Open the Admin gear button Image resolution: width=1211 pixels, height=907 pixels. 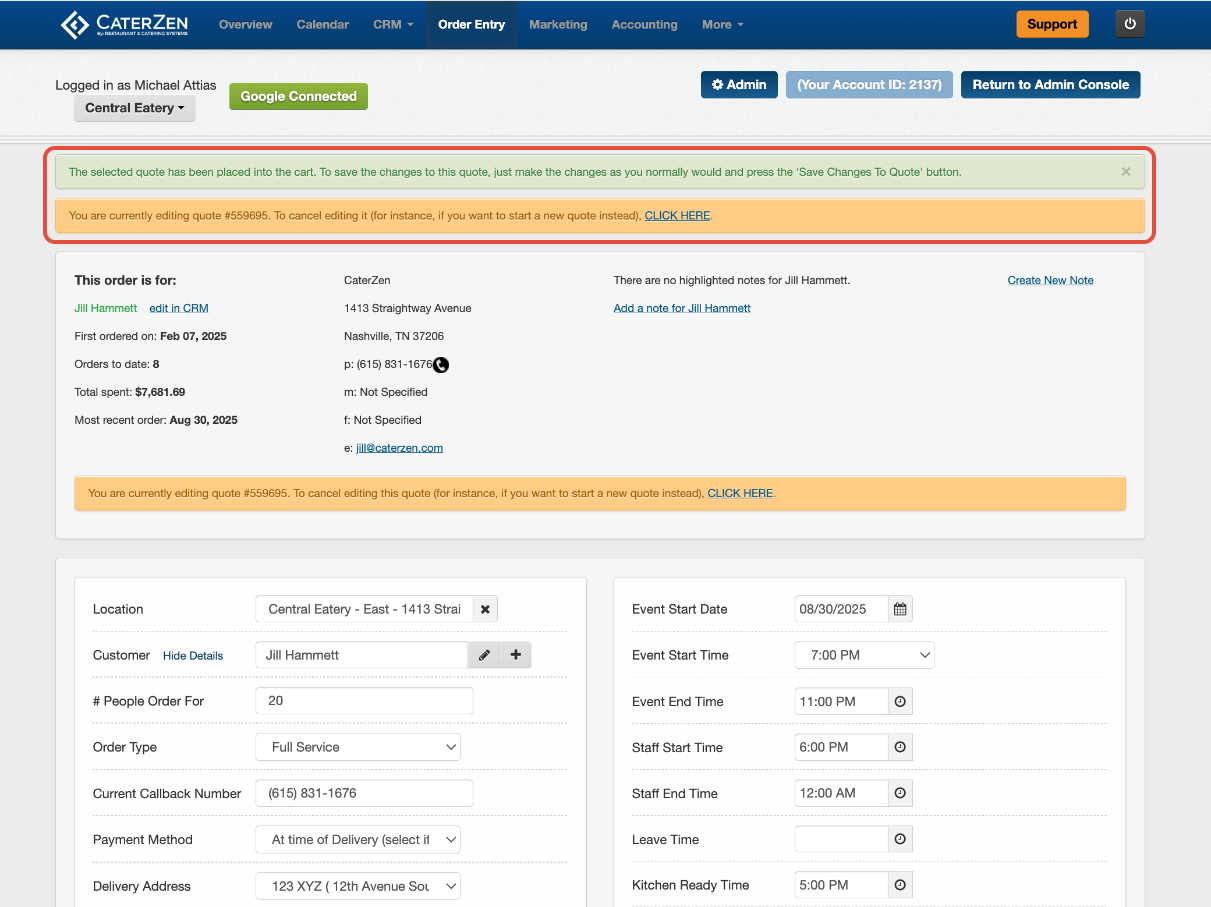(x=739, y=85)
